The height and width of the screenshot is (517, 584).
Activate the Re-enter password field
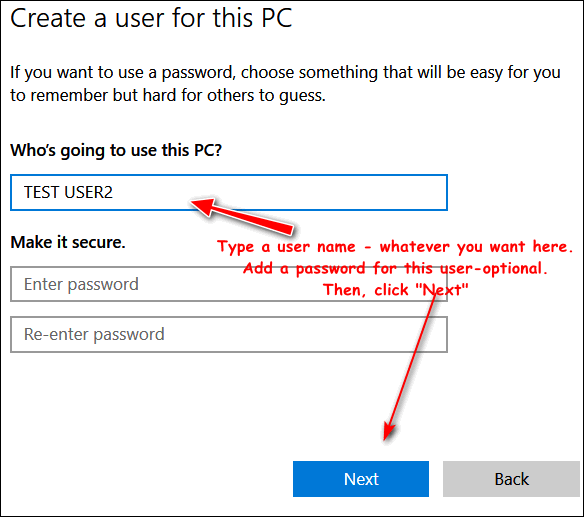[229, 334]
